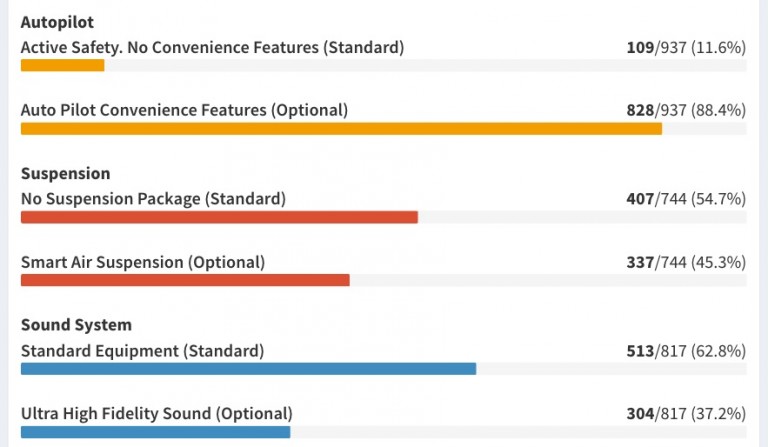Click the long orange Auto Pilot bar

pos(341,129)
